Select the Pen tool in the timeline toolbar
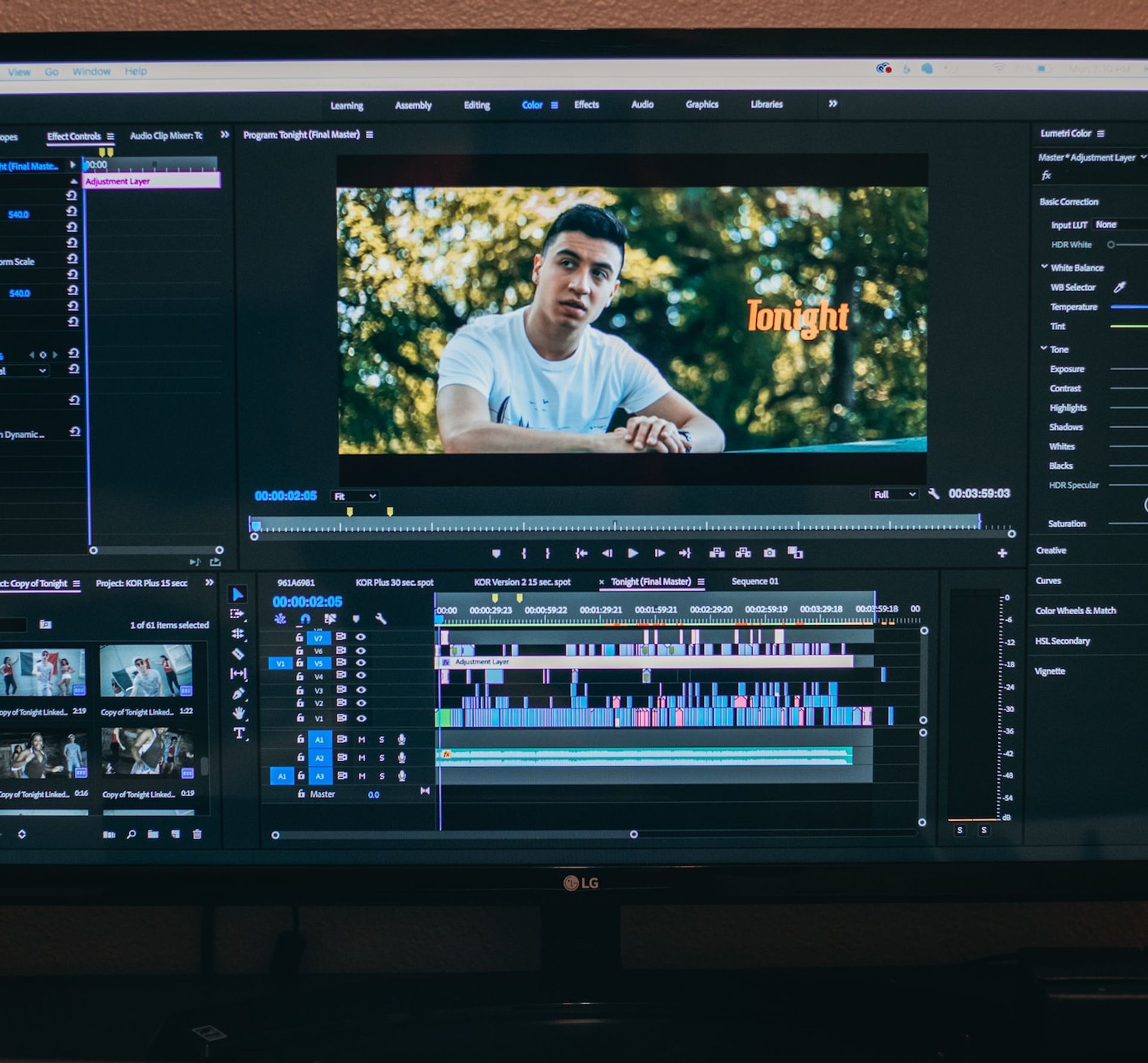1148x1063 pixels. click(238, 692)
